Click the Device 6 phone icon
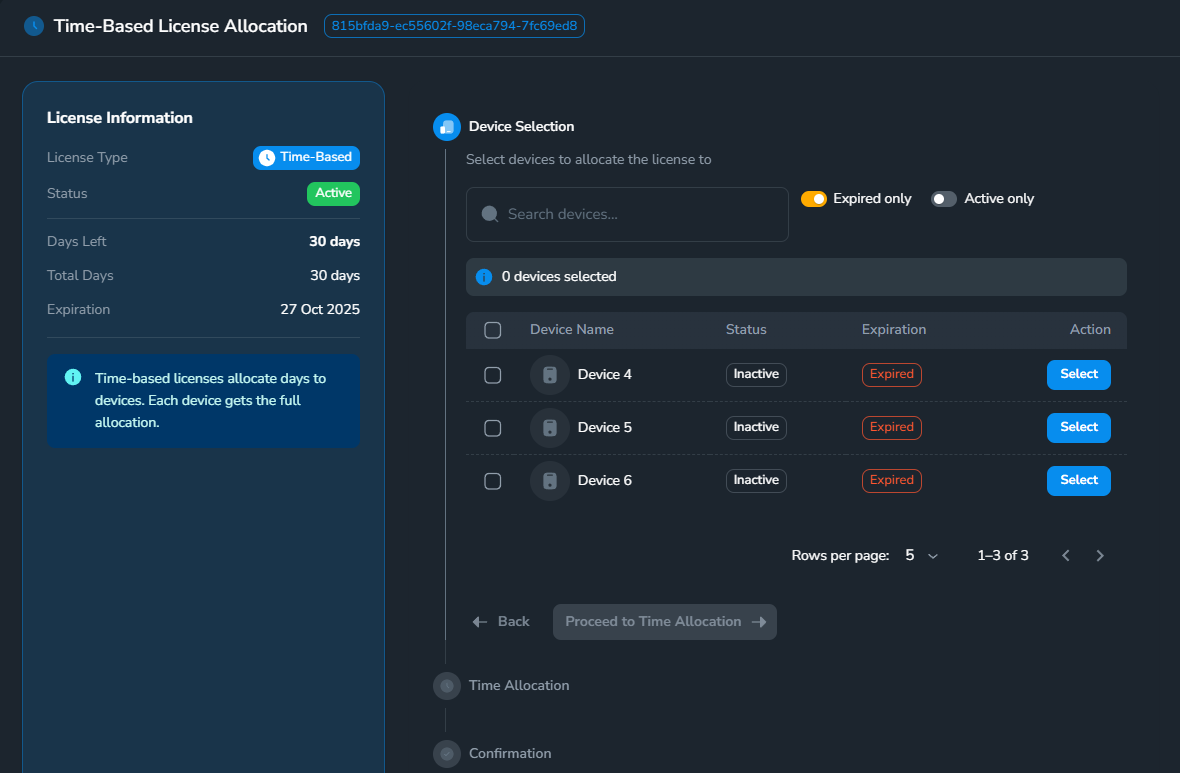 [x=549, y=481]
